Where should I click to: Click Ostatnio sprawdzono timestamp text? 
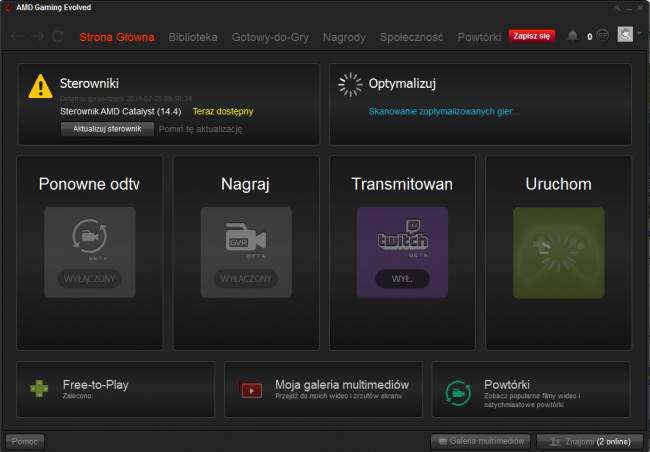(126, 99)
